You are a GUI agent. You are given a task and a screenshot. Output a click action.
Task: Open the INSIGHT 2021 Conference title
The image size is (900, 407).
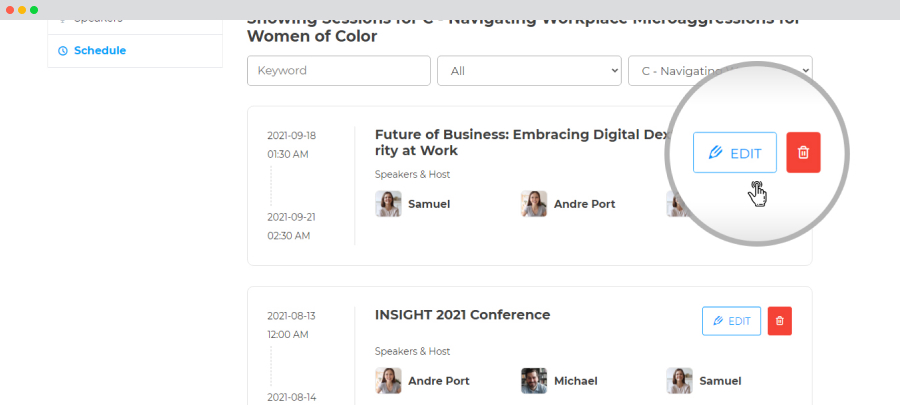pos(462,315)
